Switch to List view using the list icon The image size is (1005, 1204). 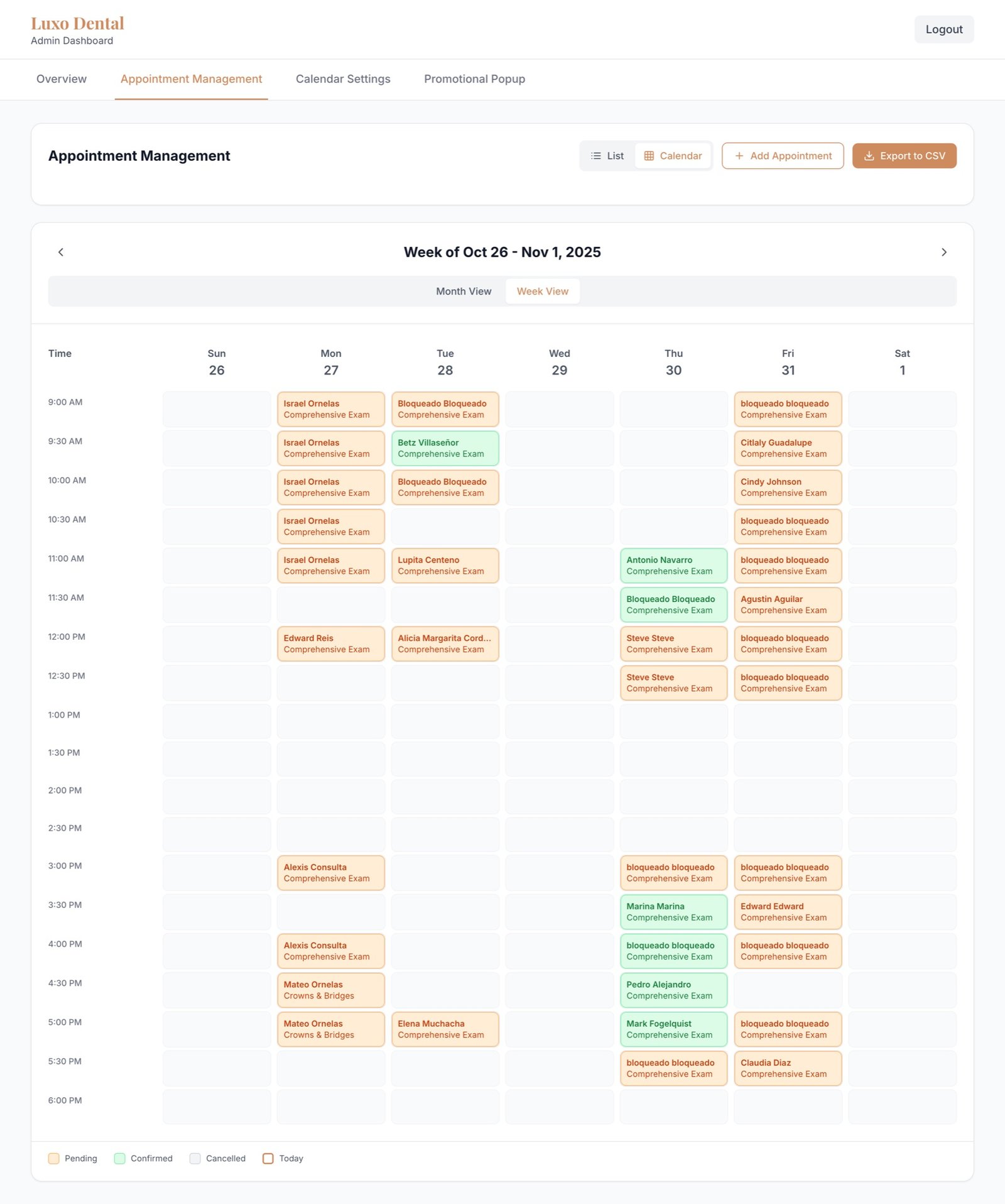coord(606,155)
